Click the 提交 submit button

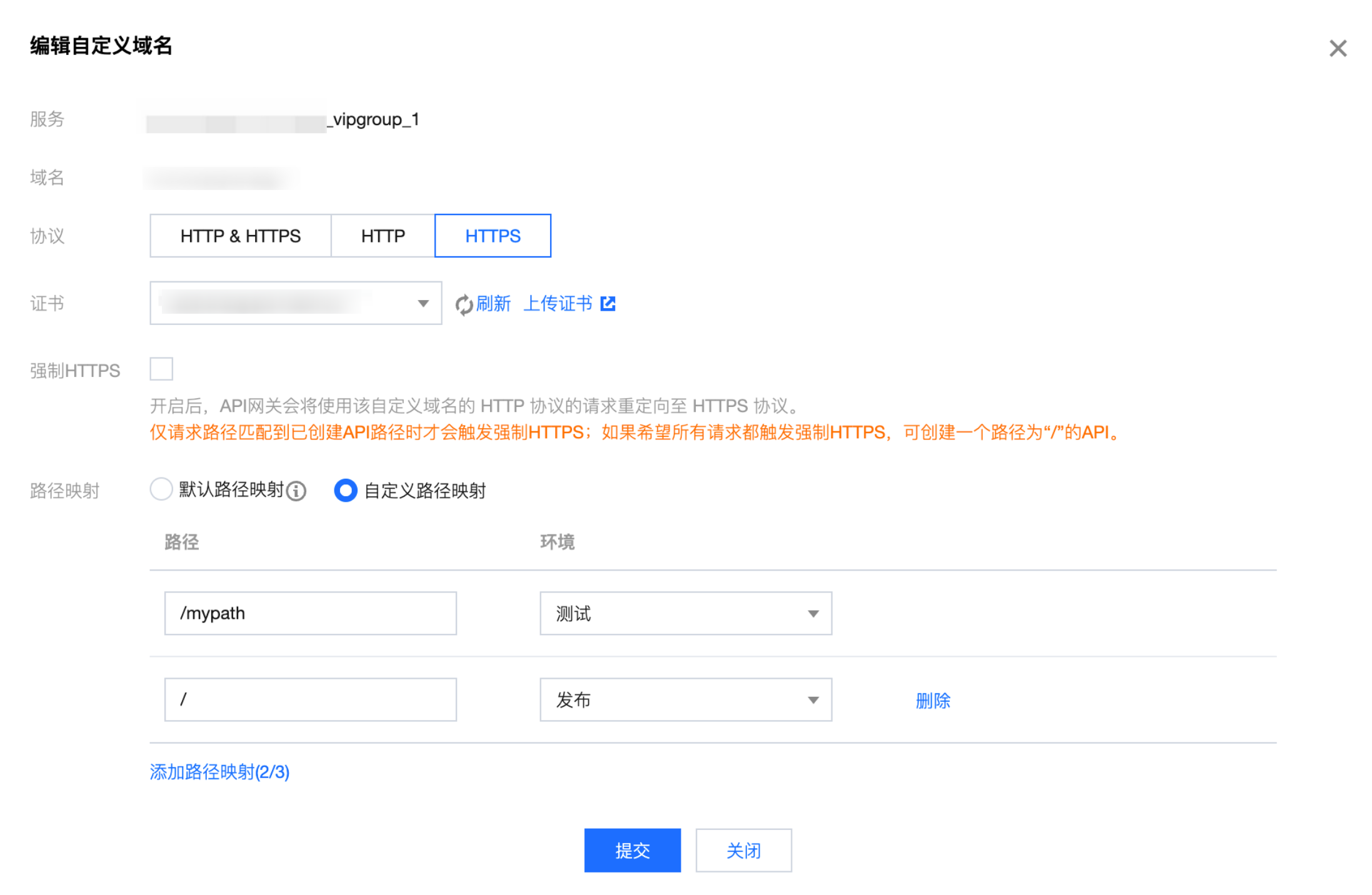(633, 850)
